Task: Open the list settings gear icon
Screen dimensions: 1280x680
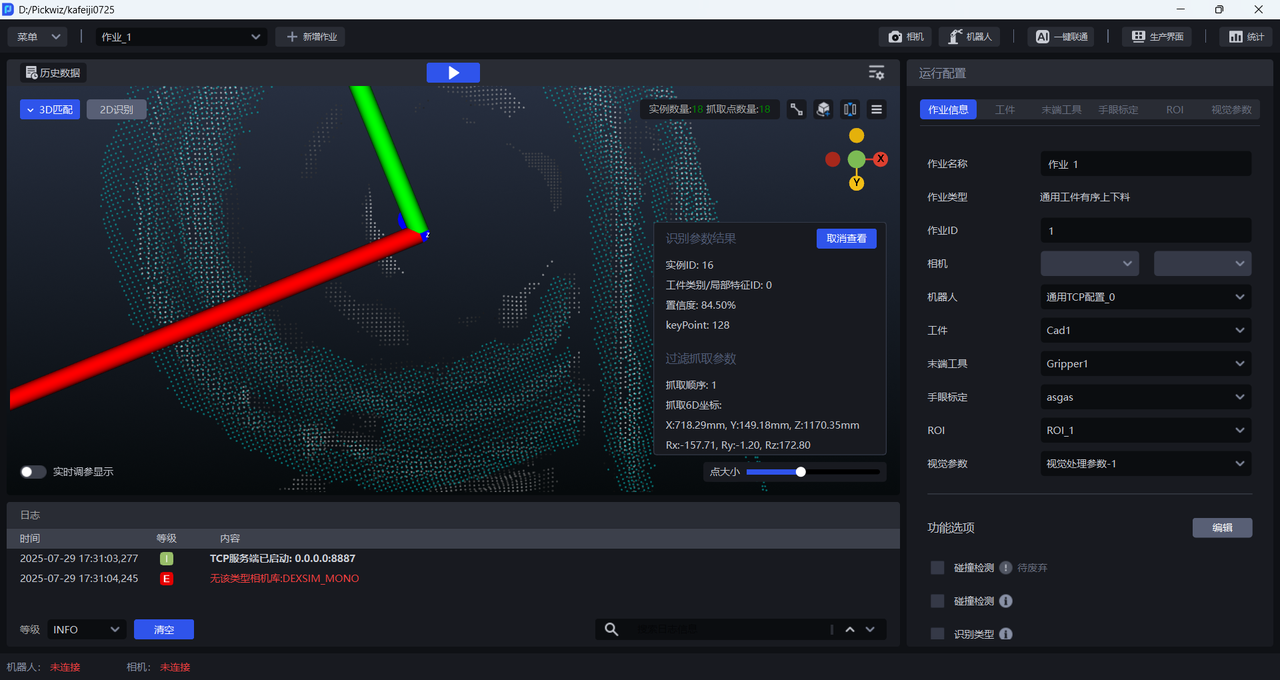Action: 876,73
